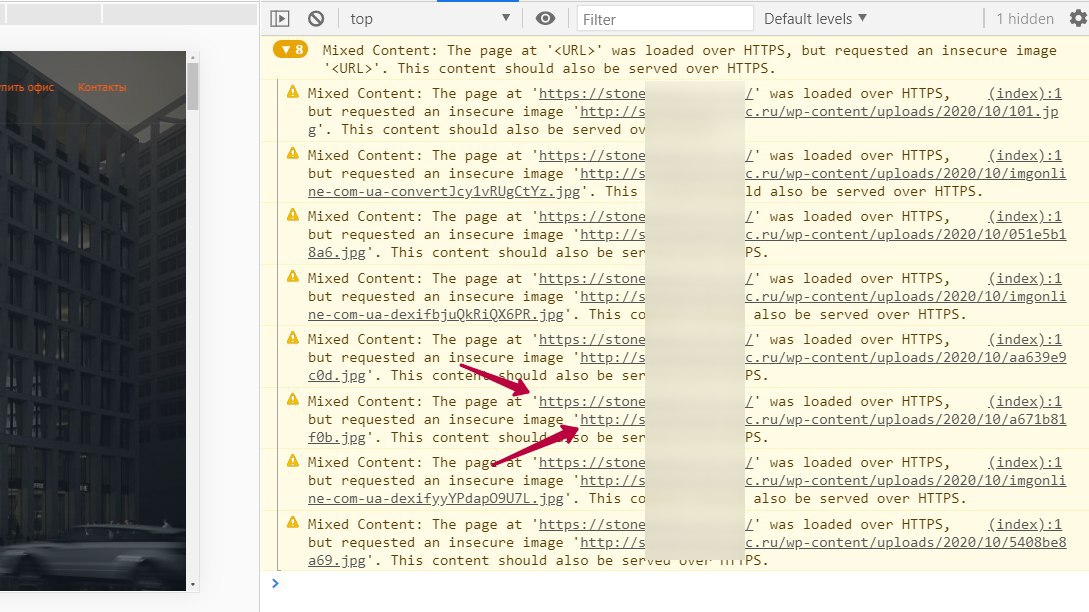Click the console prompt arrow to enter commands

pyautogui.click(x=275, y=583)
